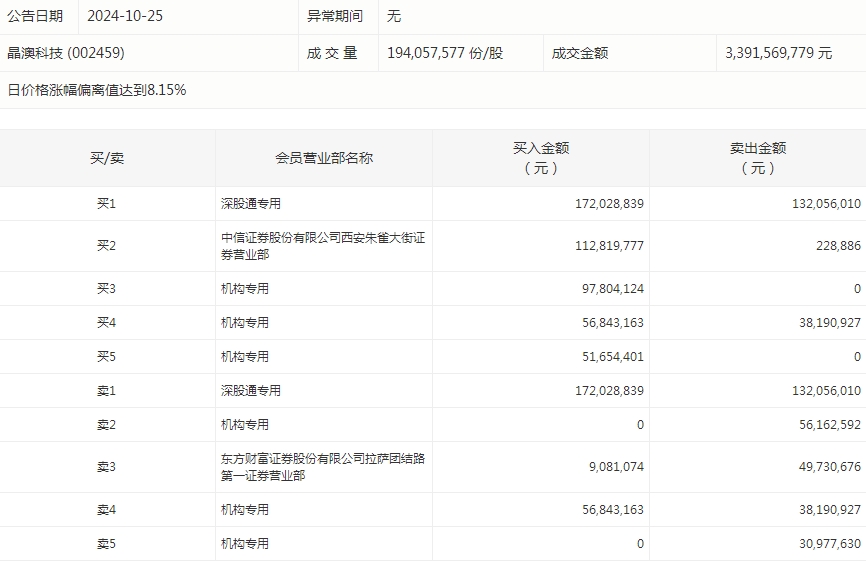
Task: Click the text 日价格涨幅偏离值达到8.15%
Action: tap(97, 90)
